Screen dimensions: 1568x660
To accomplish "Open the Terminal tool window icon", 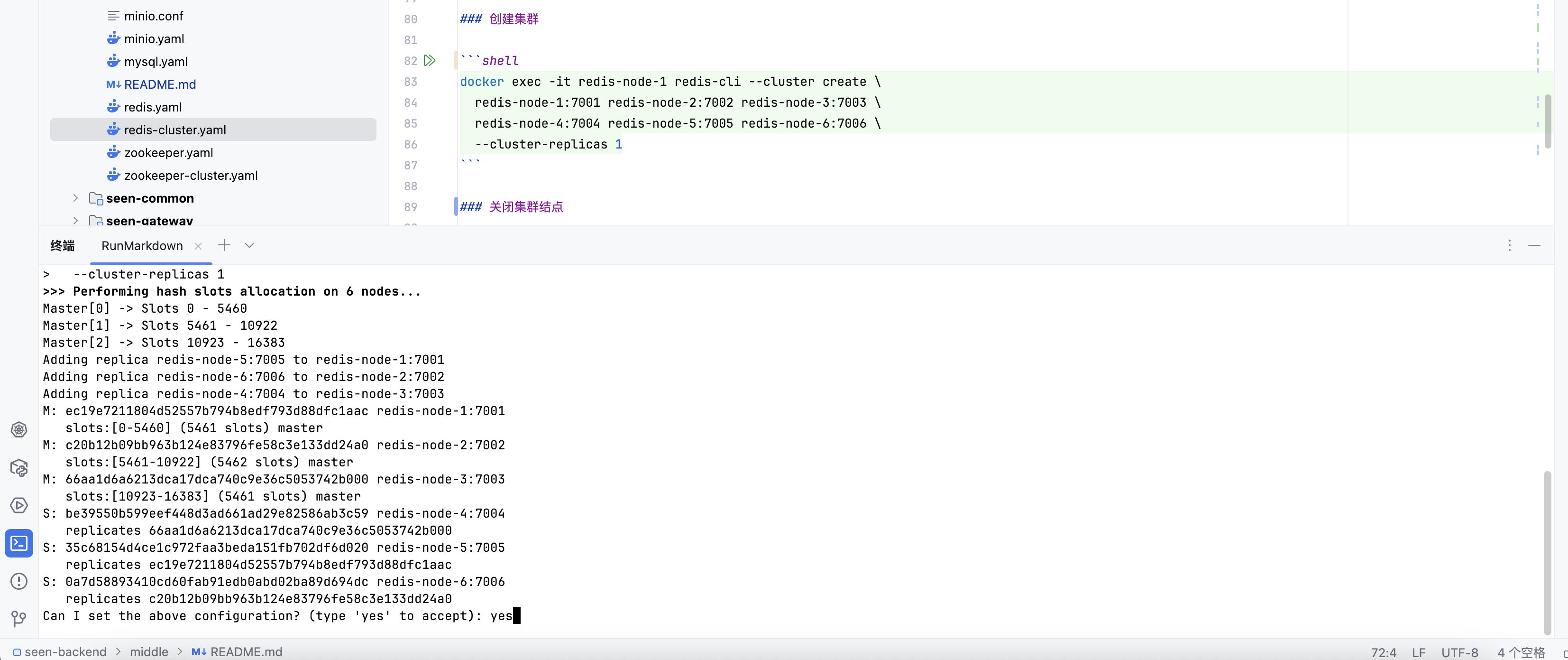I will click(x=19, y=542).
